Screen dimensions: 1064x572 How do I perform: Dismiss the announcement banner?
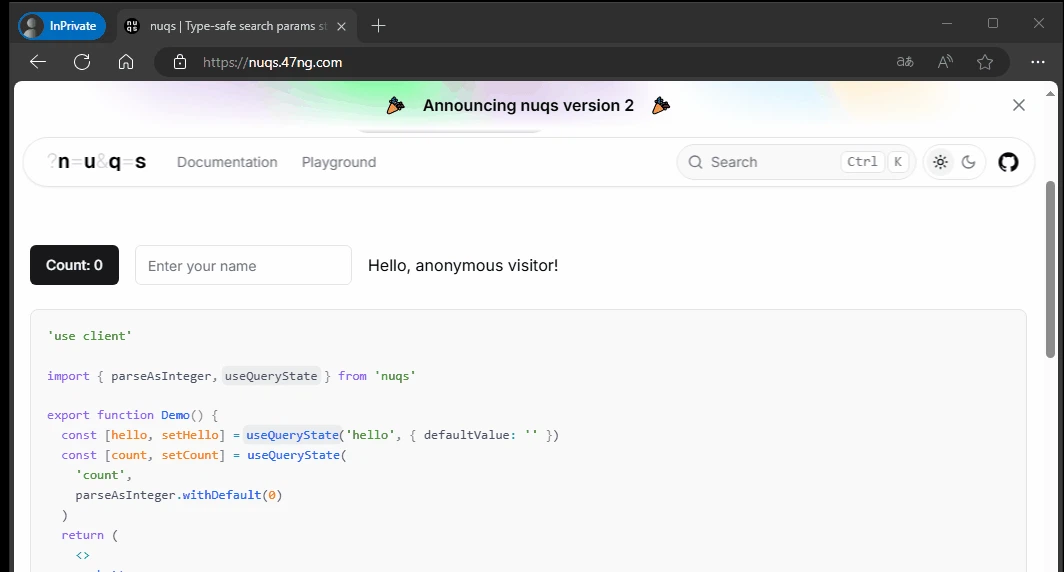pyautogui.click(x=1019, y=105)
